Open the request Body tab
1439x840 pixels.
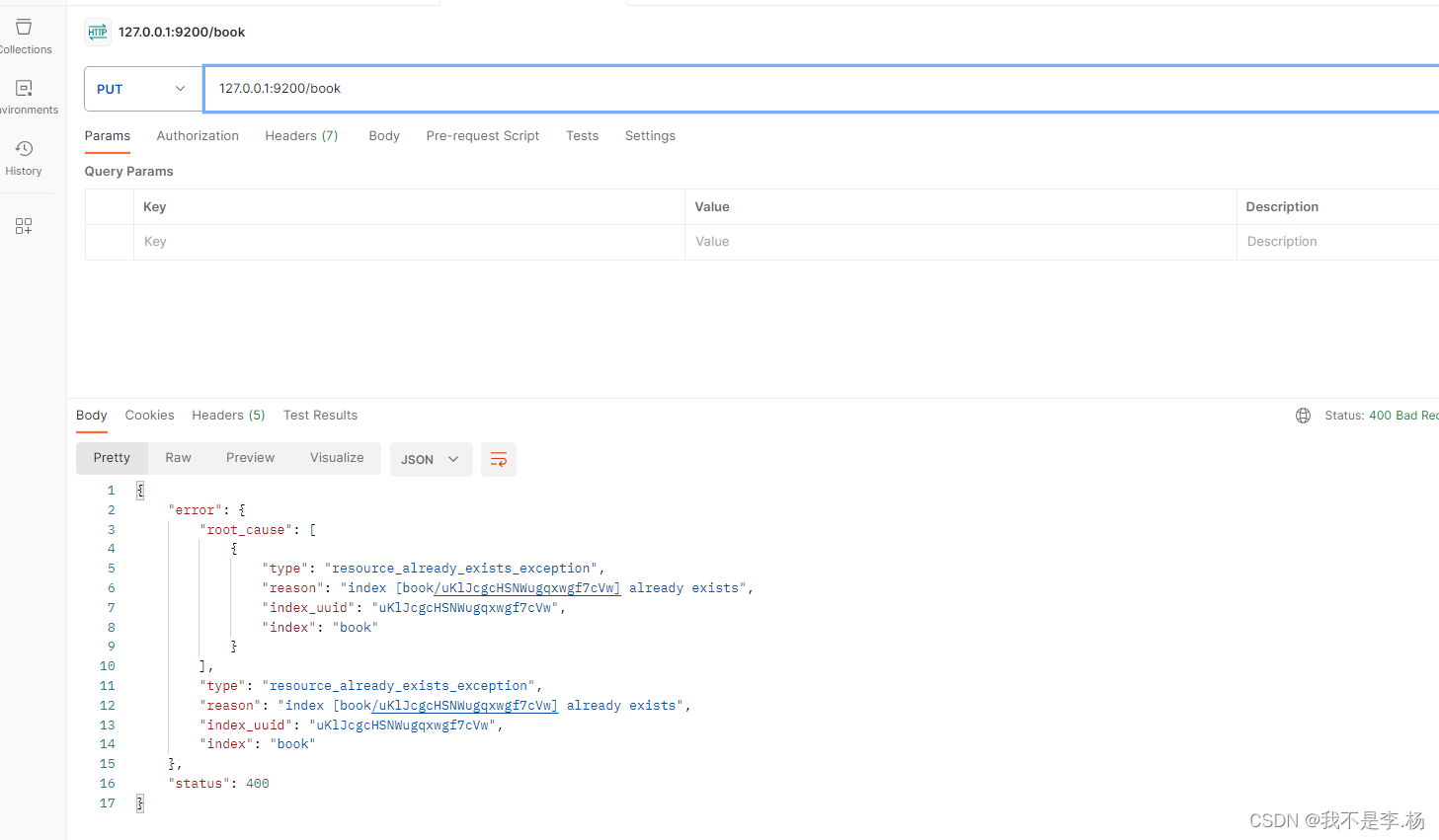[x=384, y=136]
